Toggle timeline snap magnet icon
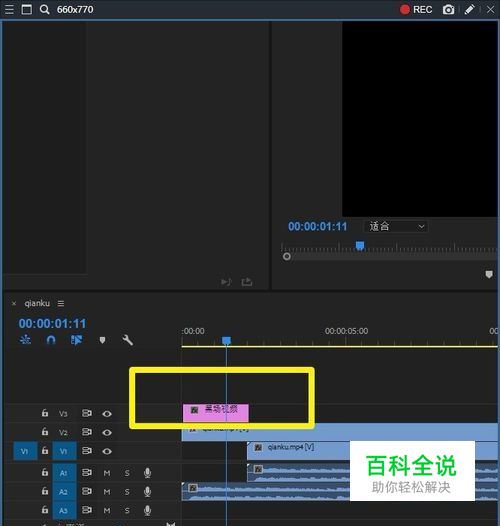 (51, 340)
